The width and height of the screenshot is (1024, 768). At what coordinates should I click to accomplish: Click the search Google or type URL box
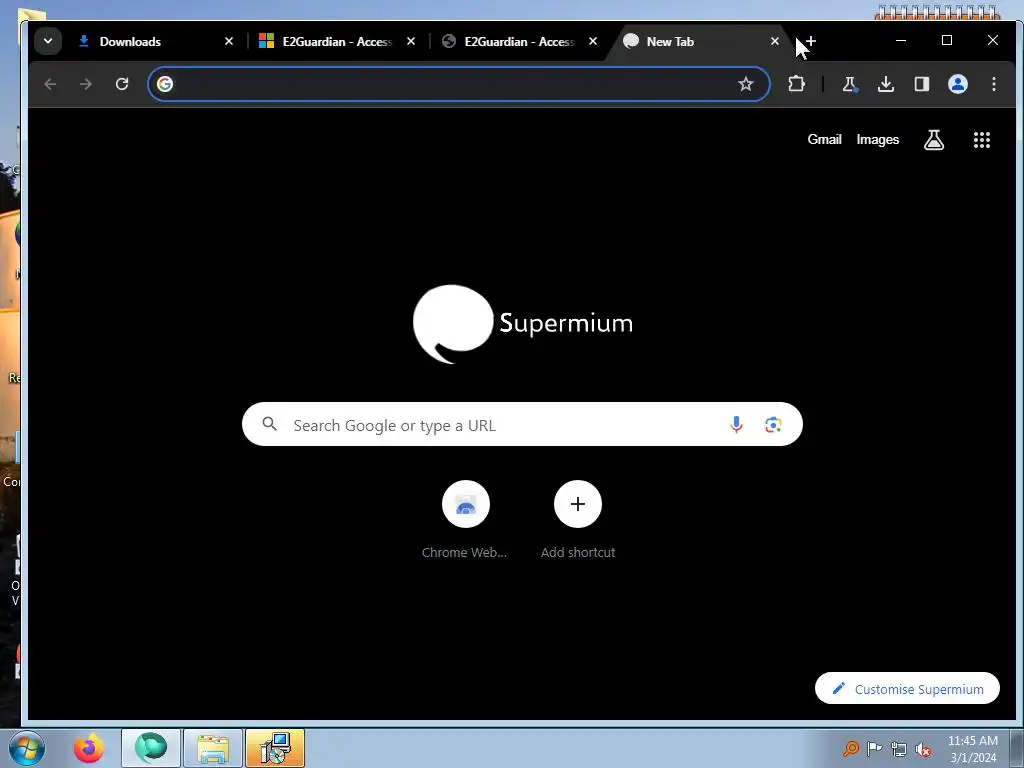[522, 424]
